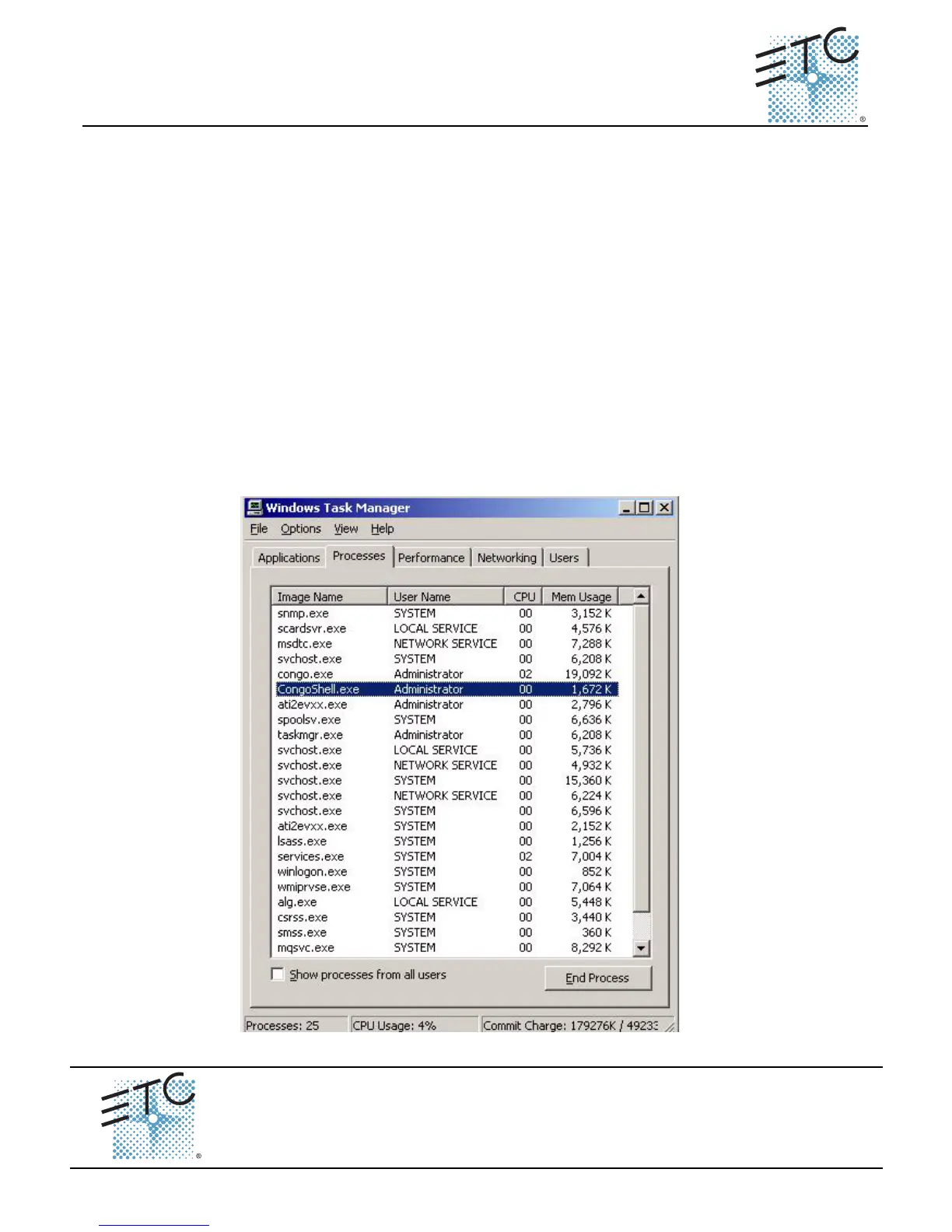This screenshot has width=952, height=1232.
Task: Open the Options menu
Action: point(301,529)
